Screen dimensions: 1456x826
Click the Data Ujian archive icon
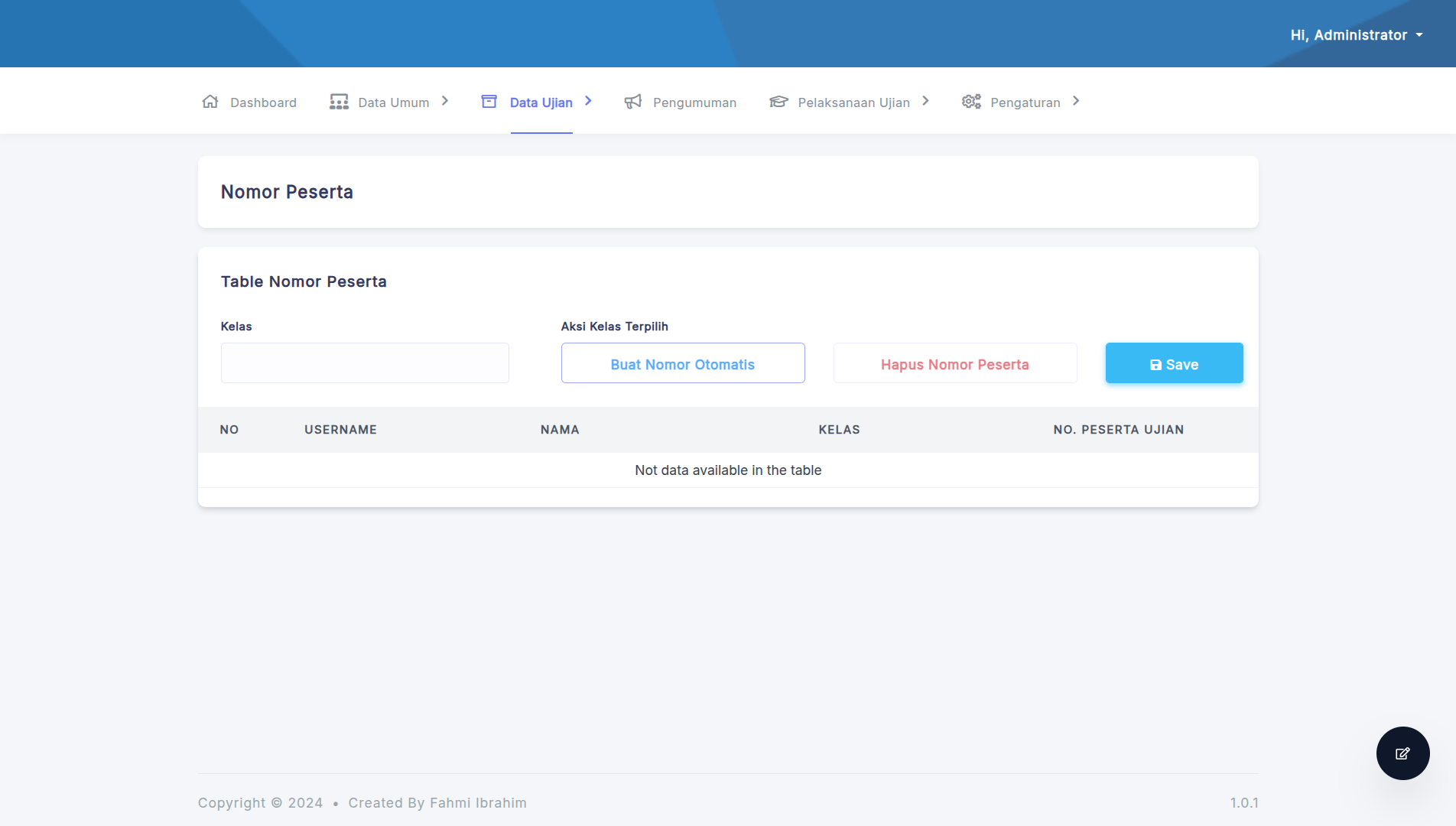(x=489, y=102)
